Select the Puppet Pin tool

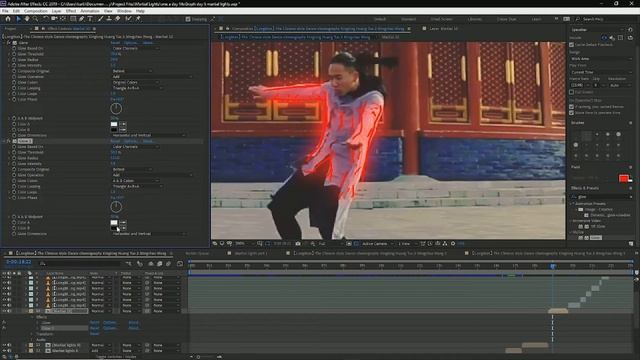(138, 19)
